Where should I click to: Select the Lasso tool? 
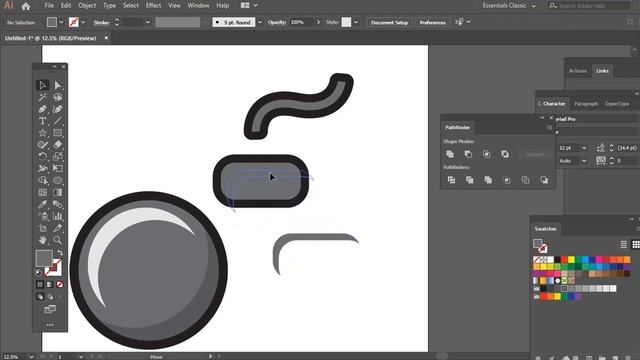(x=58, y=97)
